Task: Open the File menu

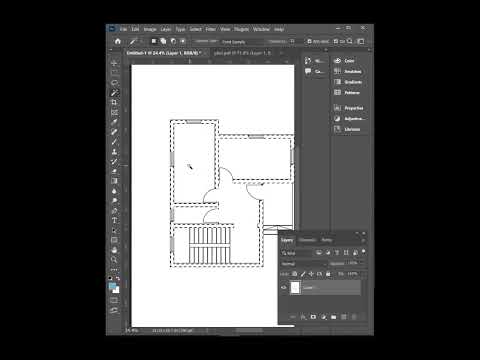Action: pyautogui.click(x=123, y=29)
